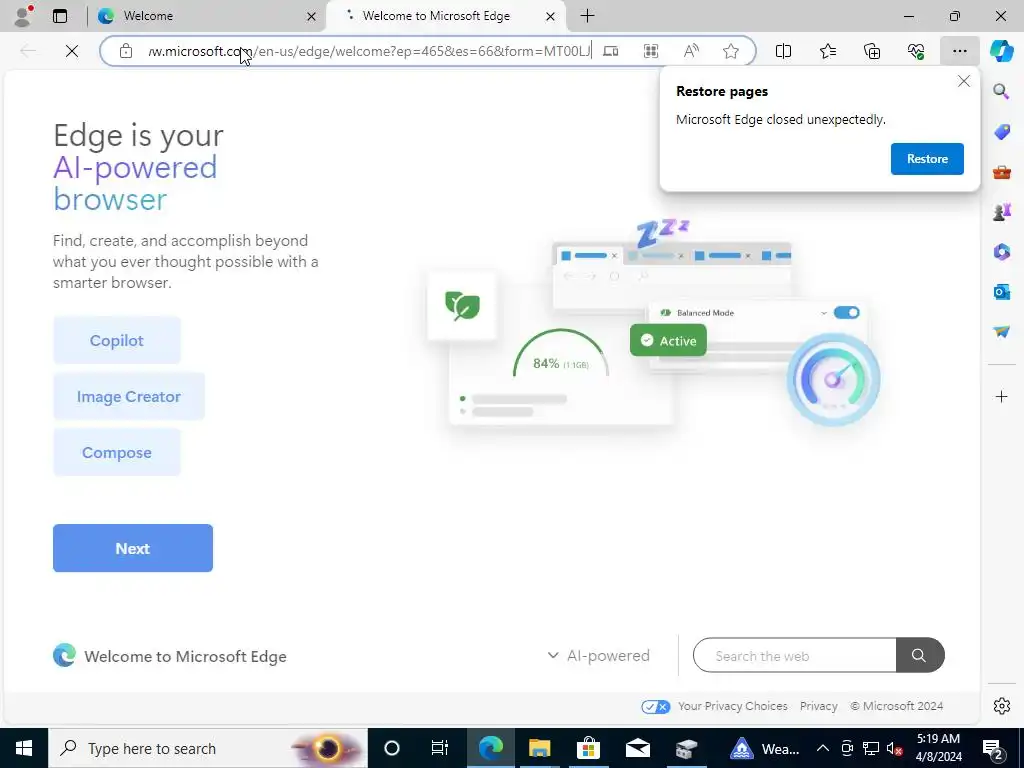The image size is (1024, 768).
Task: Open notification center icon
Action: pos(993,748)
